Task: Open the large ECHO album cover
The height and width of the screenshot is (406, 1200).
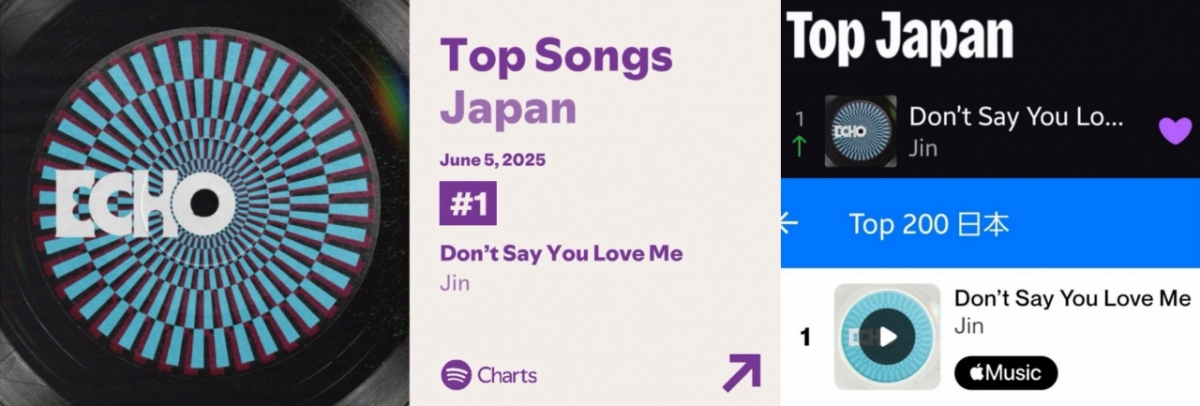Action: 203,203
